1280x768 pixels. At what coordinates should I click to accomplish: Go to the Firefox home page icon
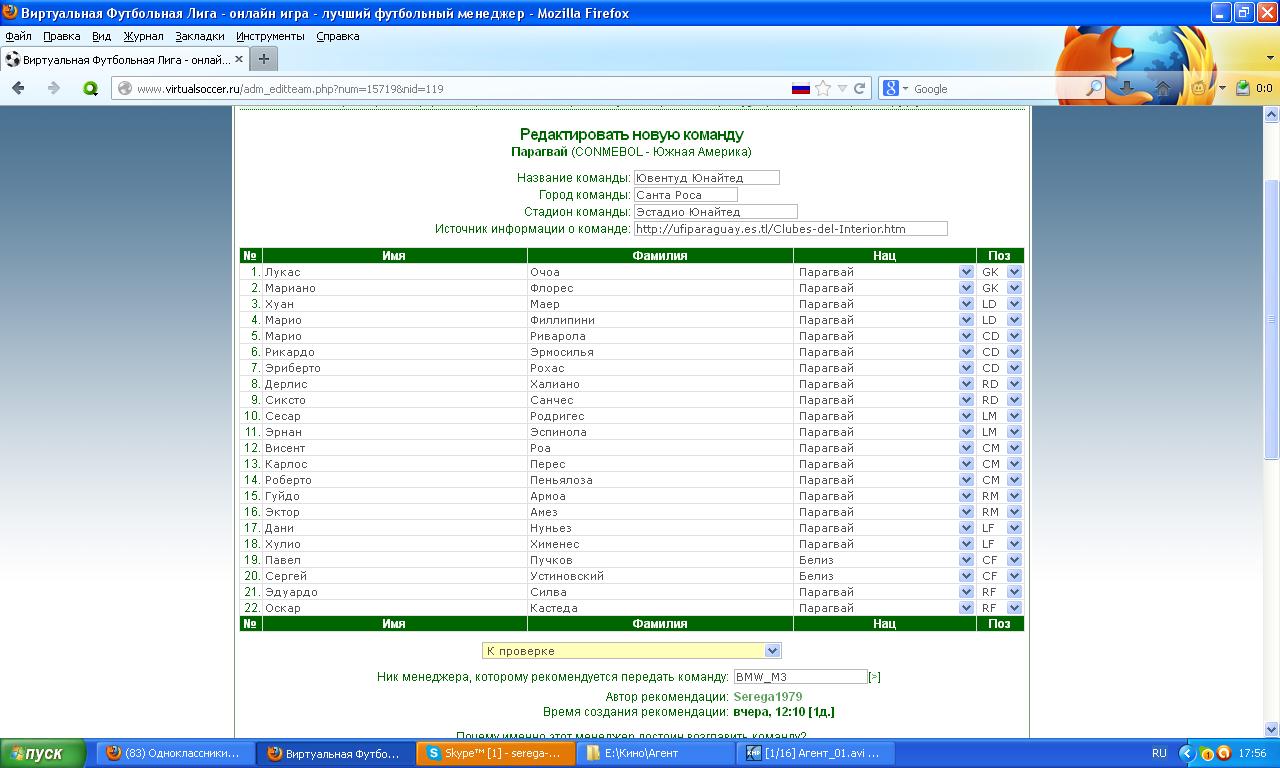[1163, 88]
